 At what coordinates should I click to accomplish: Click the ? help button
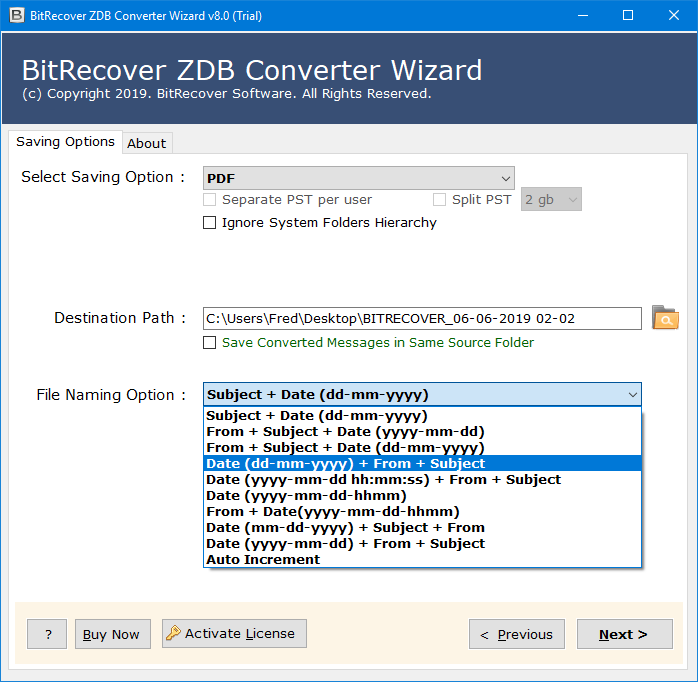(x=47, y=634)
